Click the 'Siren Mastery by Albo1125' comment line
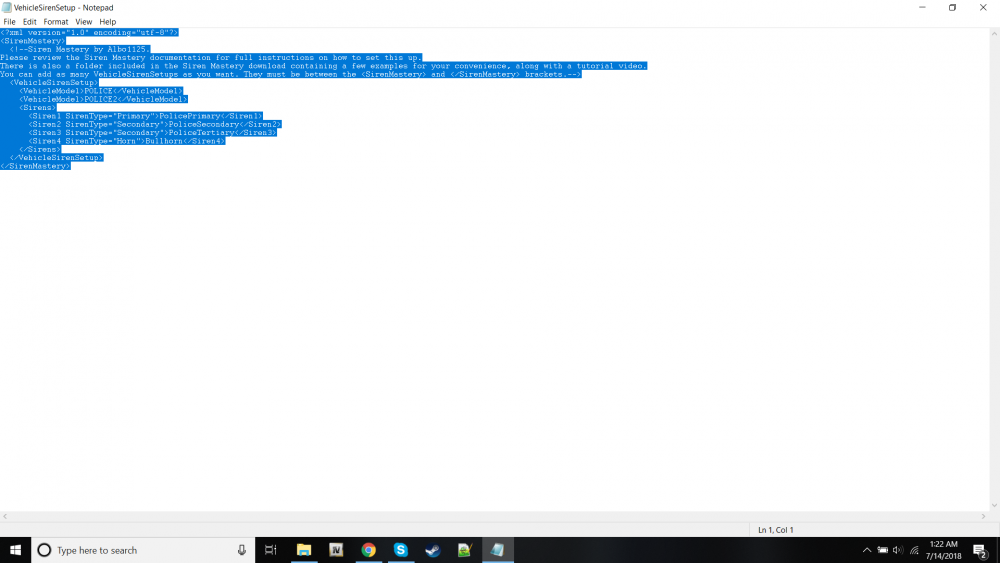This screenshot has height=563, width=1000. pos(80,49)
